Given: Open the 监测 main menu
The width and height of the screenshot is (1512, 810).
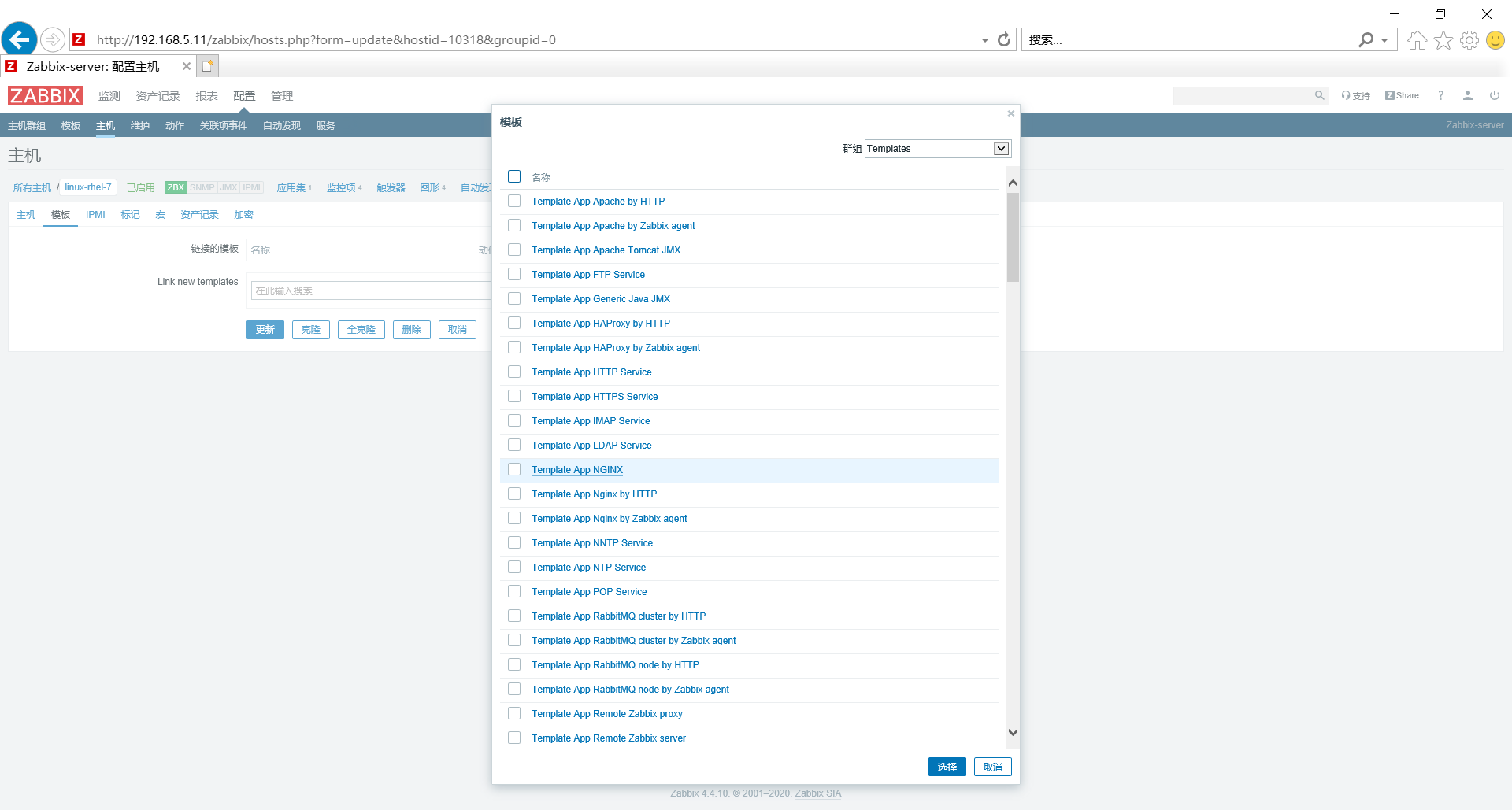Looking at the screenshot, I should [x=109, y=96].
